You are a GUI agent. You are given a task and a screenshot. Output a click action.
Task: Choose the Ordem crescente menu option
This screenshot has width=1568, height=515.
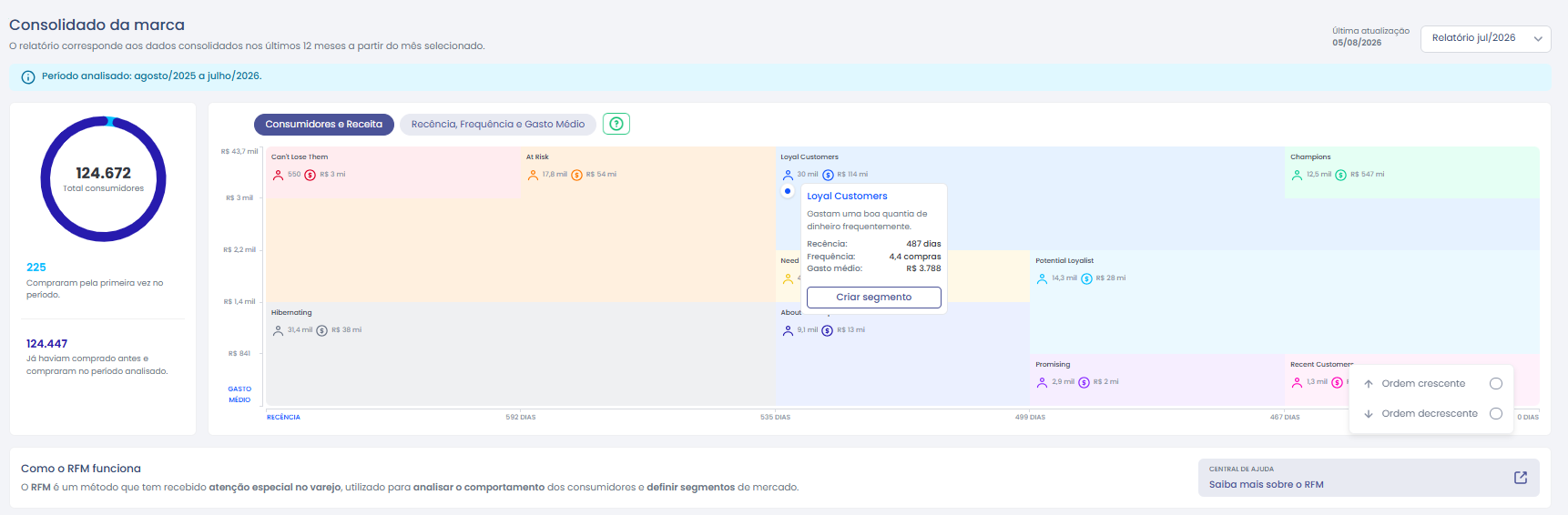(x=1431, y=384)
